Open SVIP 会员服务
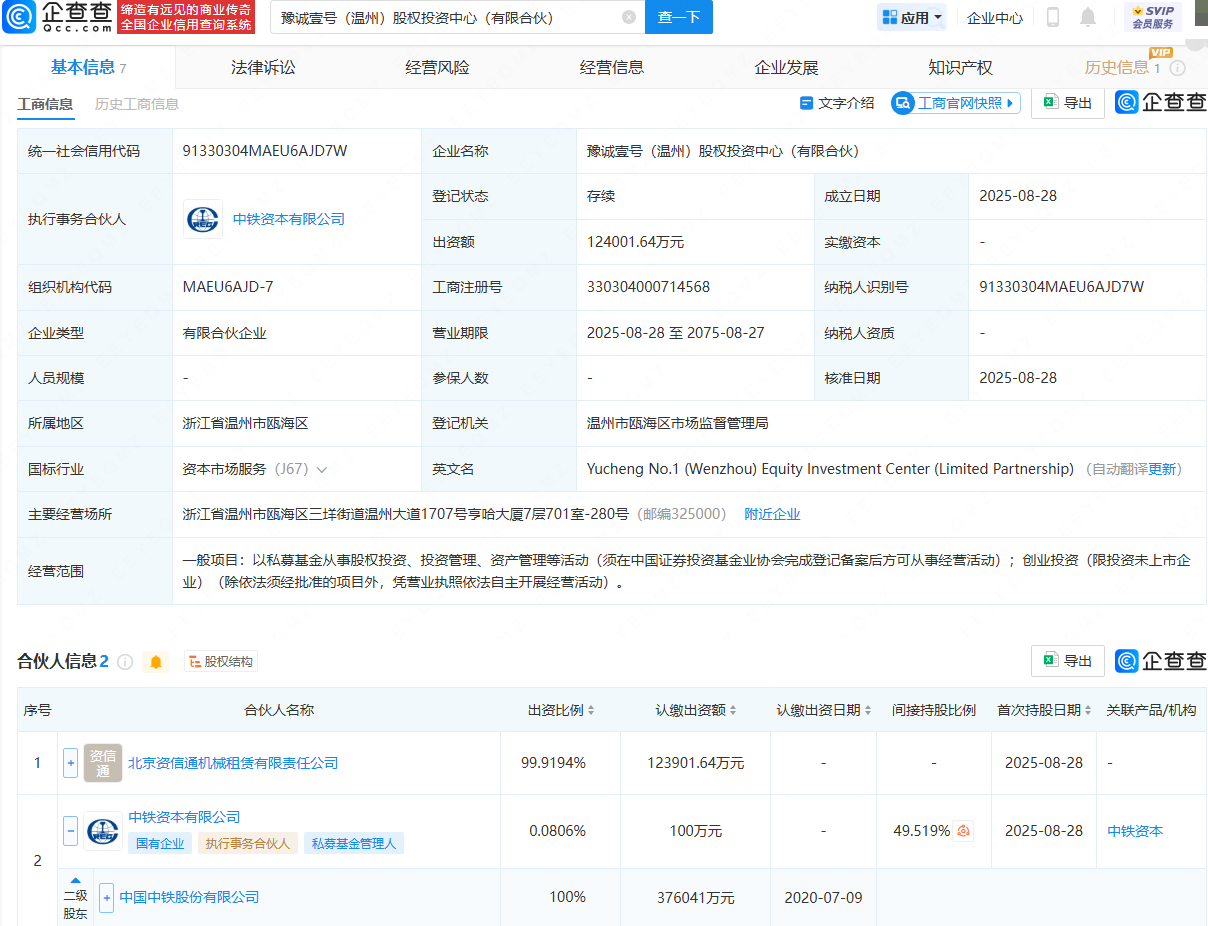Viewport: 1208px width, 926px height. pyautogui.click(x=1153, y=17)
